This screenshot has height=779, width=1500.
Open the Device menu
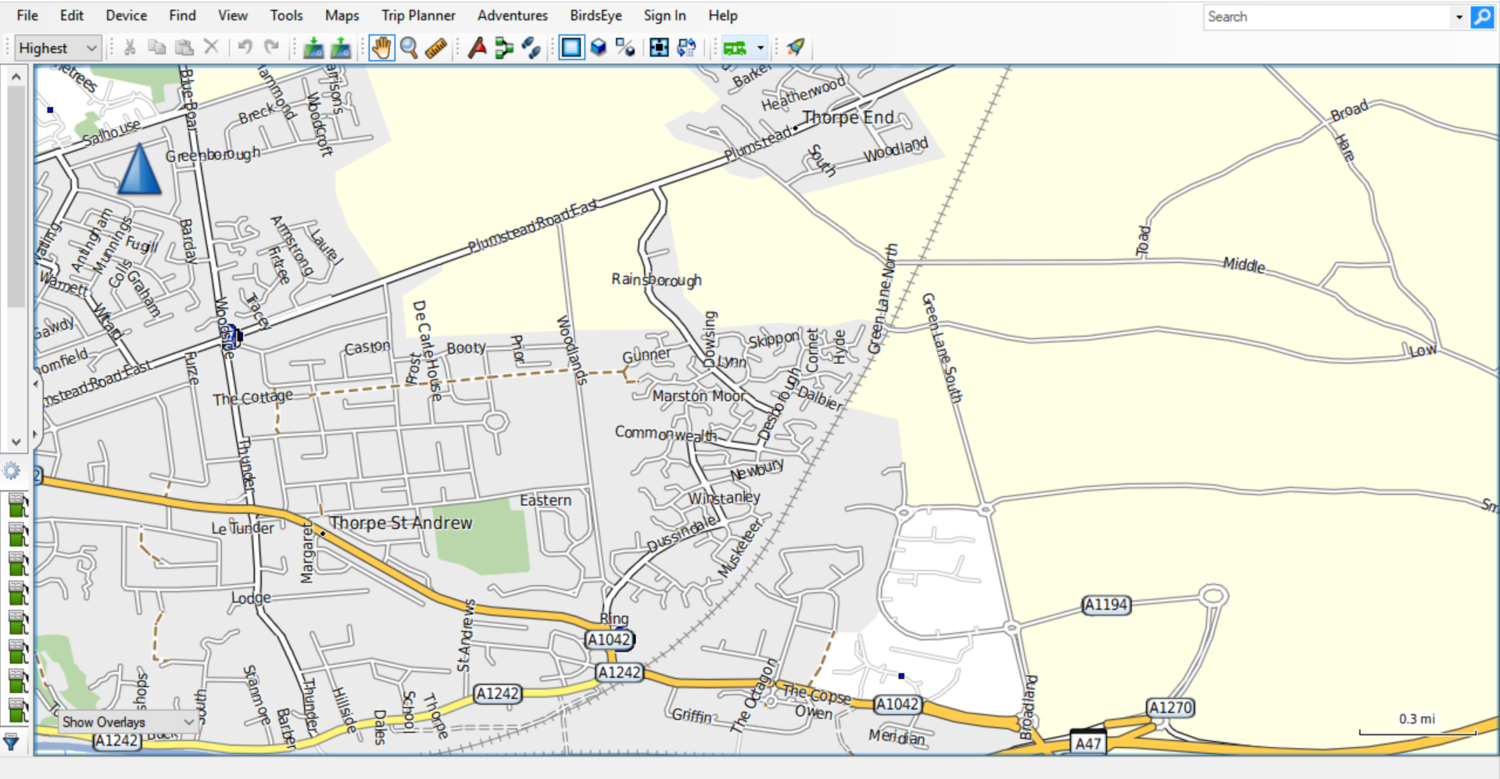(126, 15)
